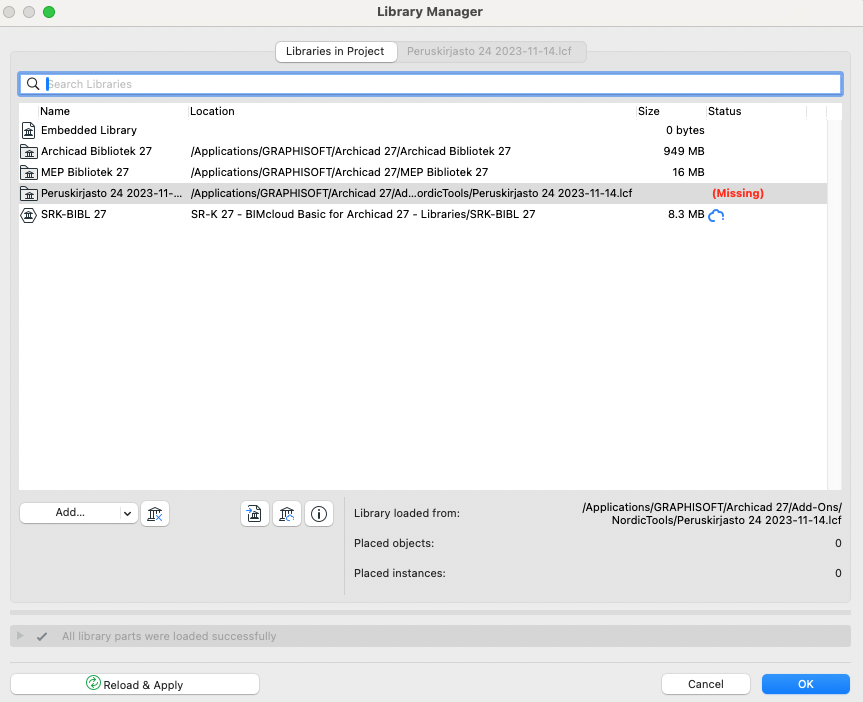Click the embed/migrate library file icon
863x702 pixels.
pos(255,514)
